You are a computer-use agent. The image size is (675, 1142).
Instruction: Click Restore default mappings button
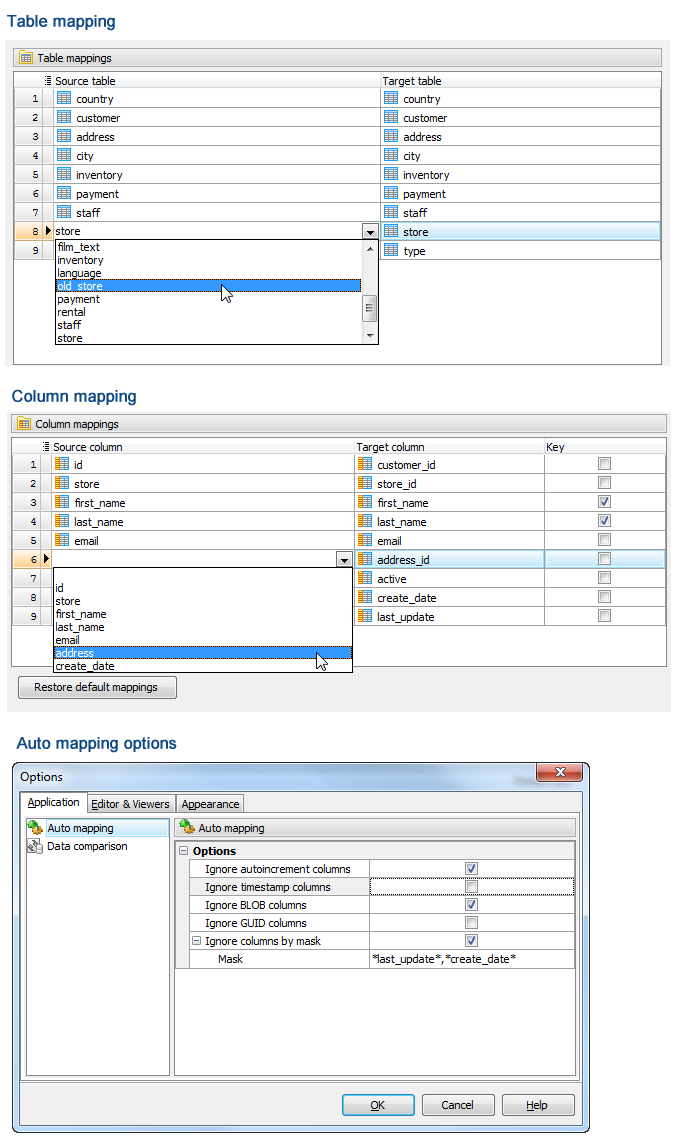coord(97,688)
